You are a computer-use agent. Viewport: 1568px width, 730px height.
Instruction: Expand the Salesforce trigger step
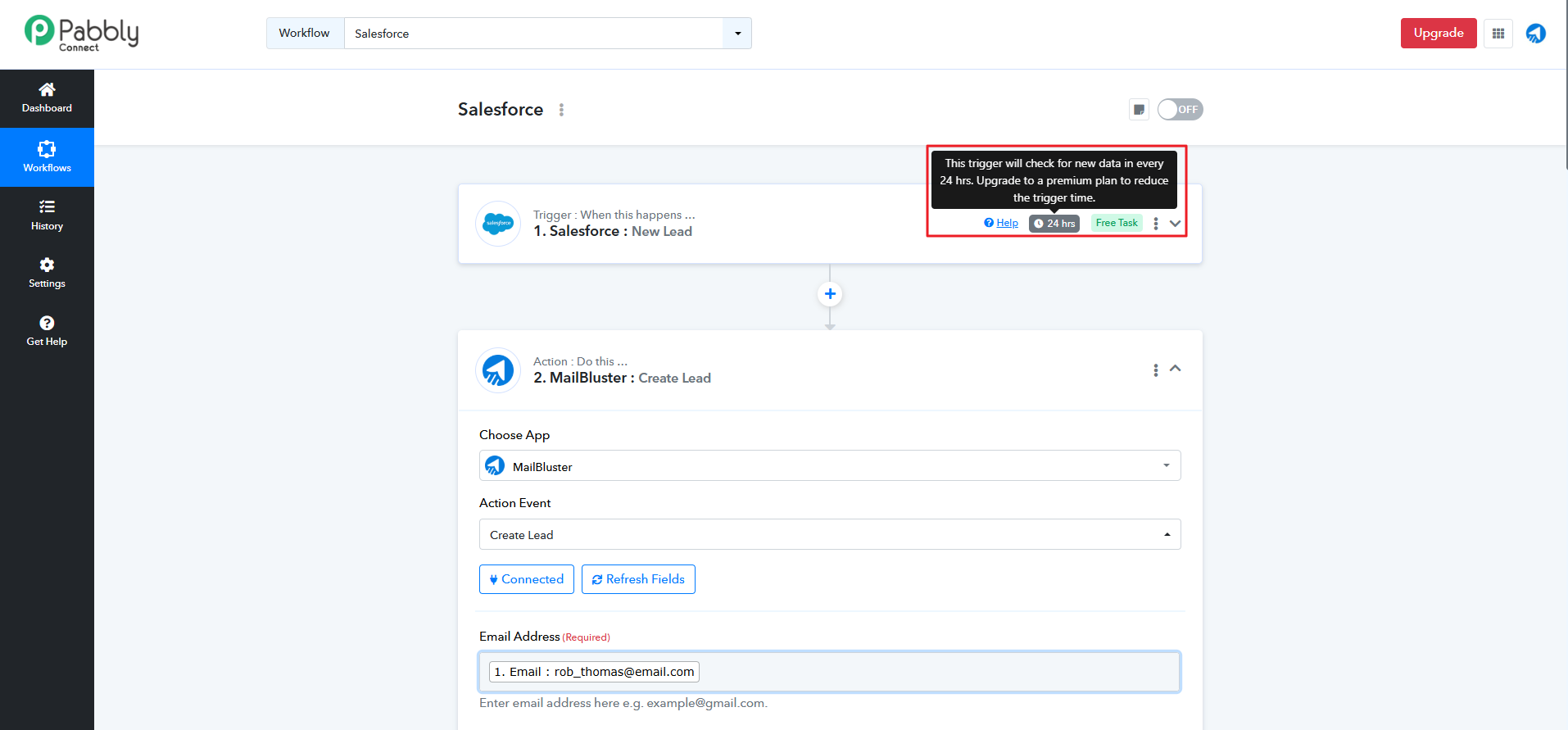(1175, 224)
